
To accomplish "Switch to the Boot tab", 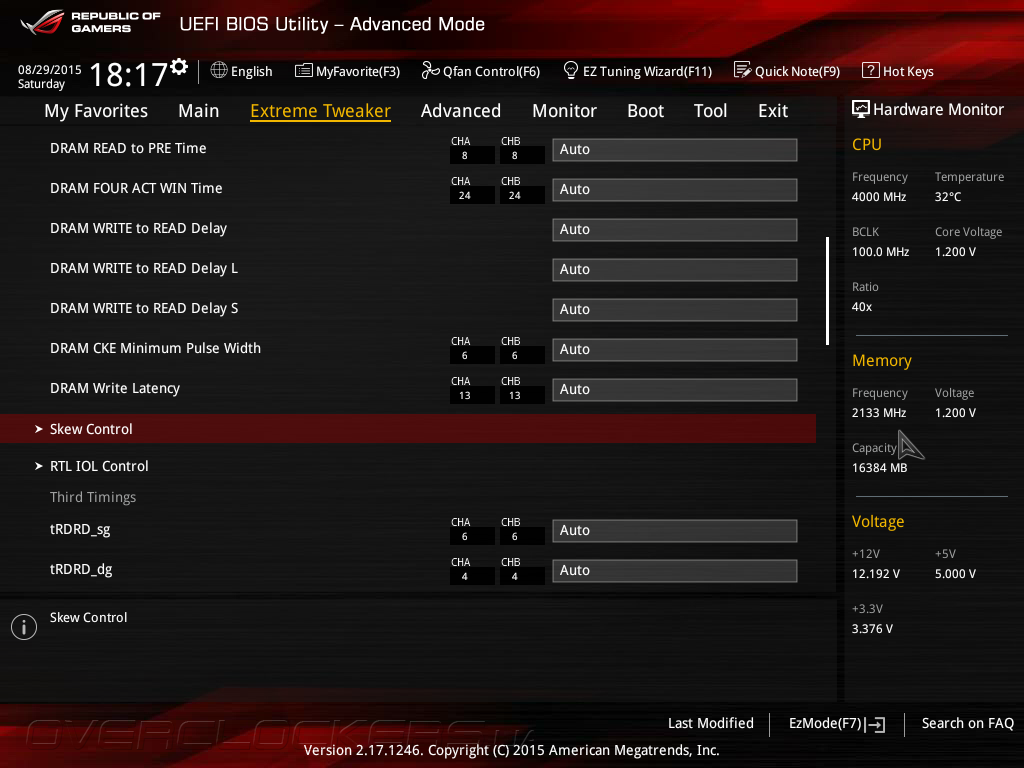I will click(x=645, y=111).
